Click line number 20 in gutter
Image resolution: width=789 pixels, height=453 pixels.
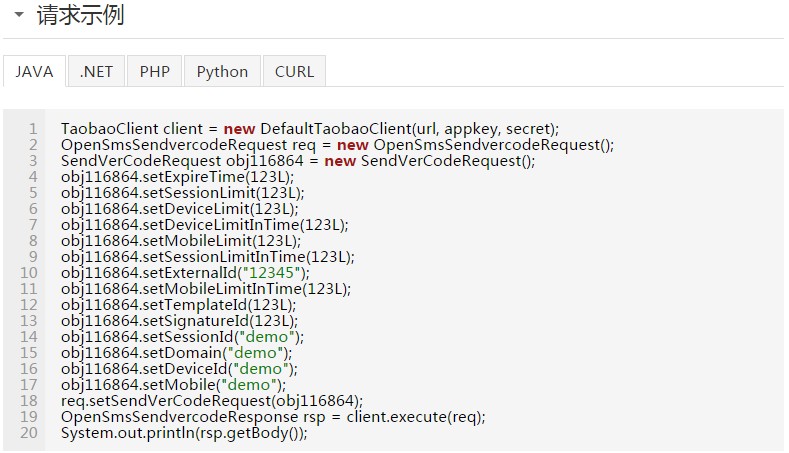tap(29, 433)
